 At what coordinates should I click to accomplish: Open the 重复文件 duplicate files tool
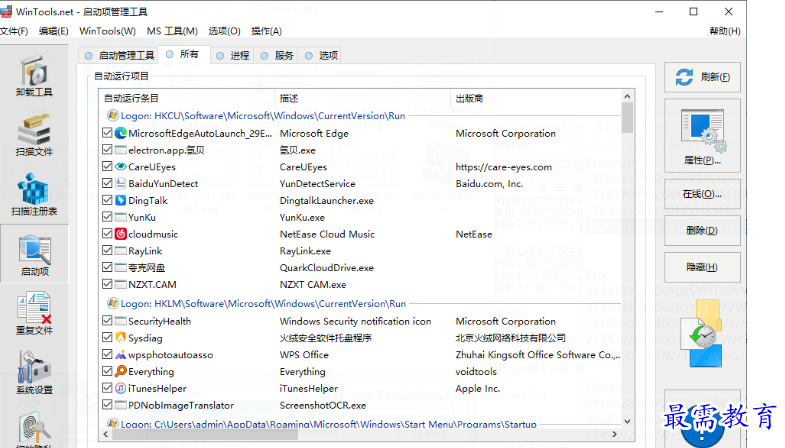pyautogui.click(x=34, y=313)
